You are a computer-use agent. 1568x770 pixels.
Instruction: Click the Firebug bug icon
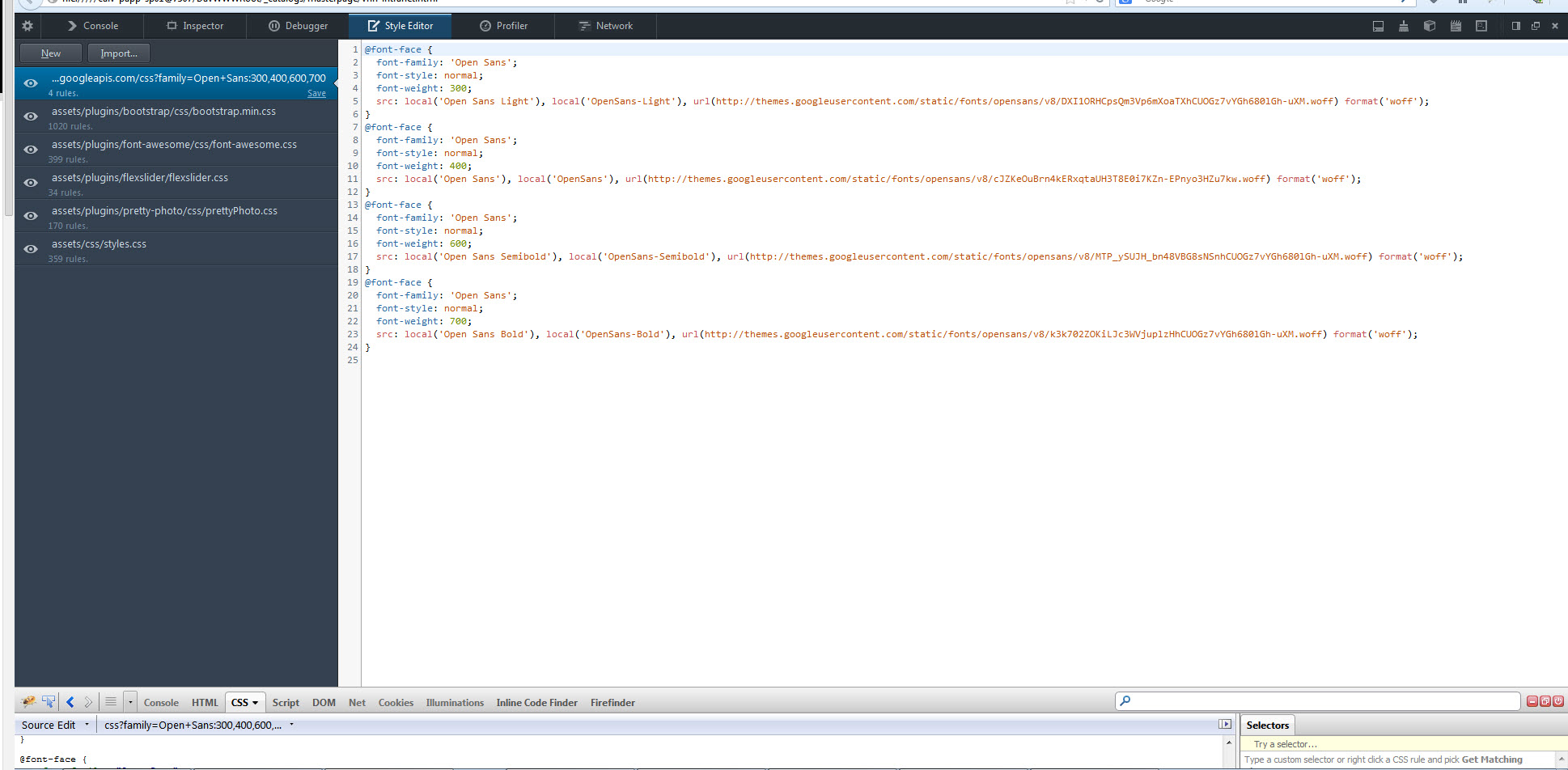pos(28,702)
